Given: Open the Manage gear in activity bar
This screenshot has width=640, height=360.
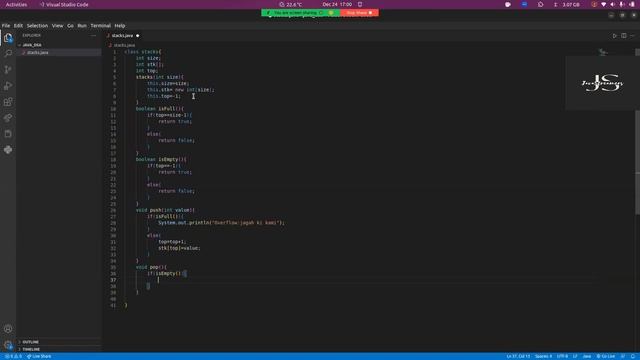Looking at the screenshot, I should [8, 345].
